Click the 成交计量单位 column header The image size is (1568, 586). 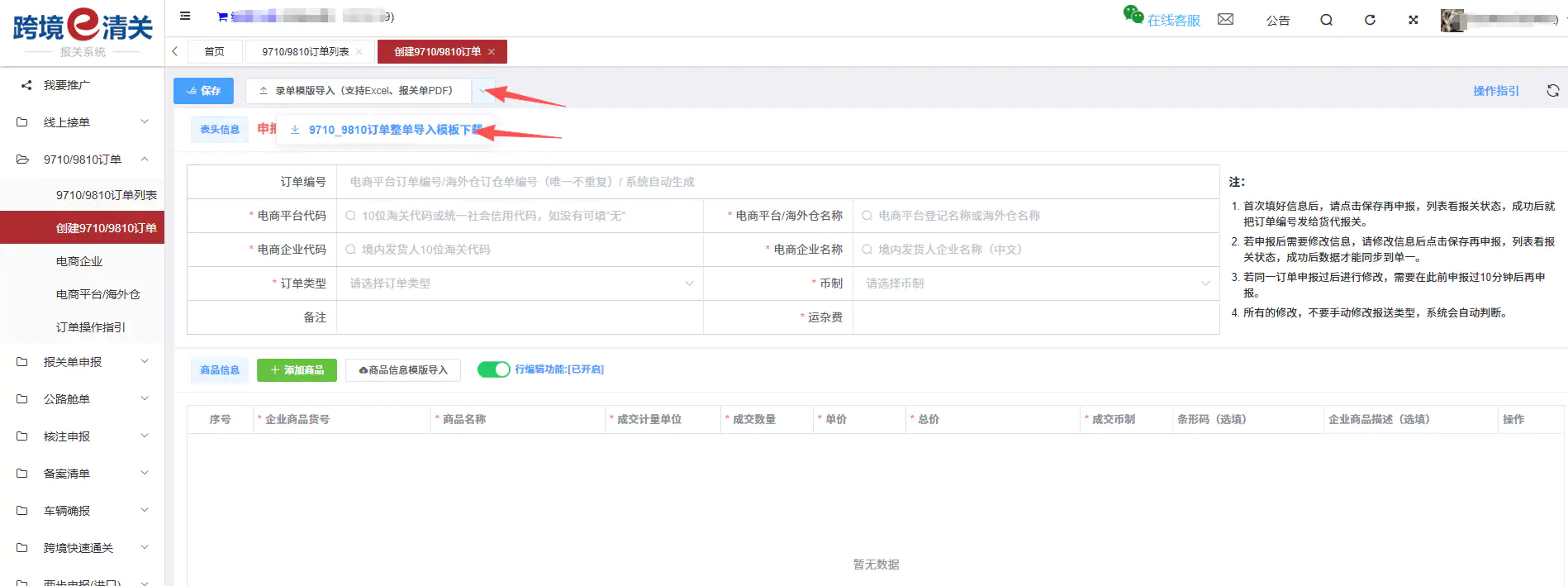[x=663, y=420]
